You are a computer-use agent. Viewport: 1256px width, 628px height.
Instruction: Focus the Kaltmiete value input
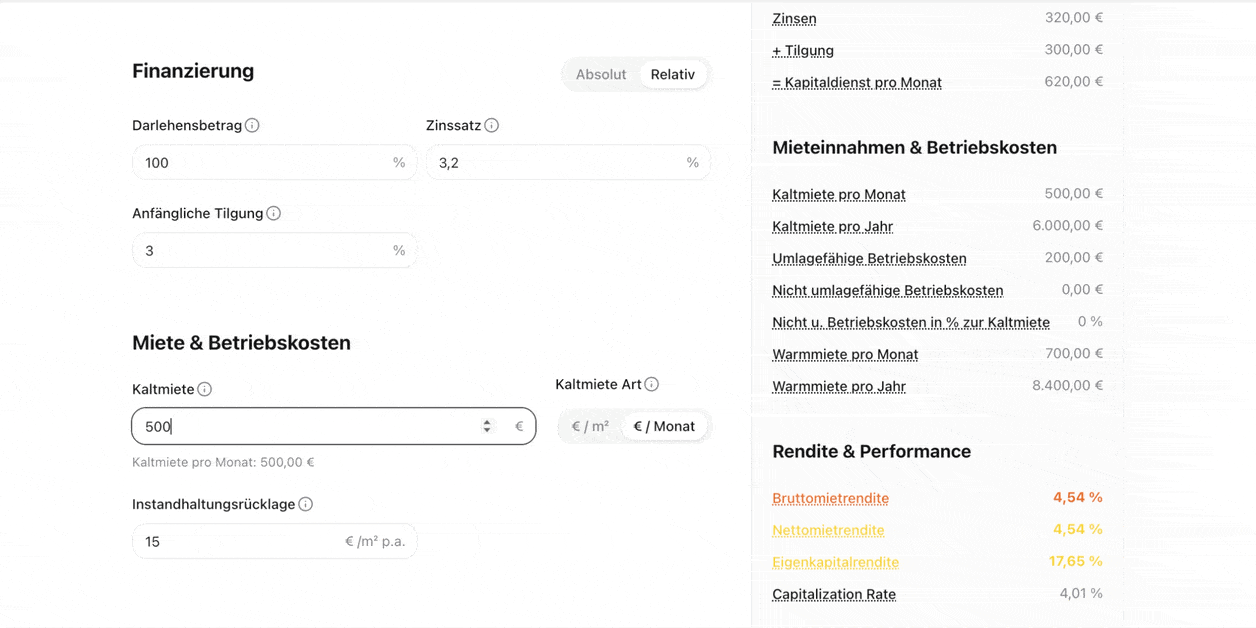click(x=300, y=426)
